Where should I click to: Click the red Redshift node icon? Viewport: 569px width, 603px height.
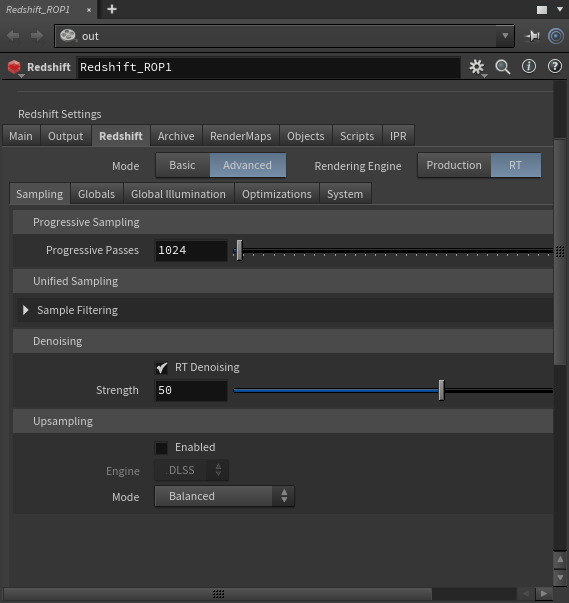[x=14, y=67]
